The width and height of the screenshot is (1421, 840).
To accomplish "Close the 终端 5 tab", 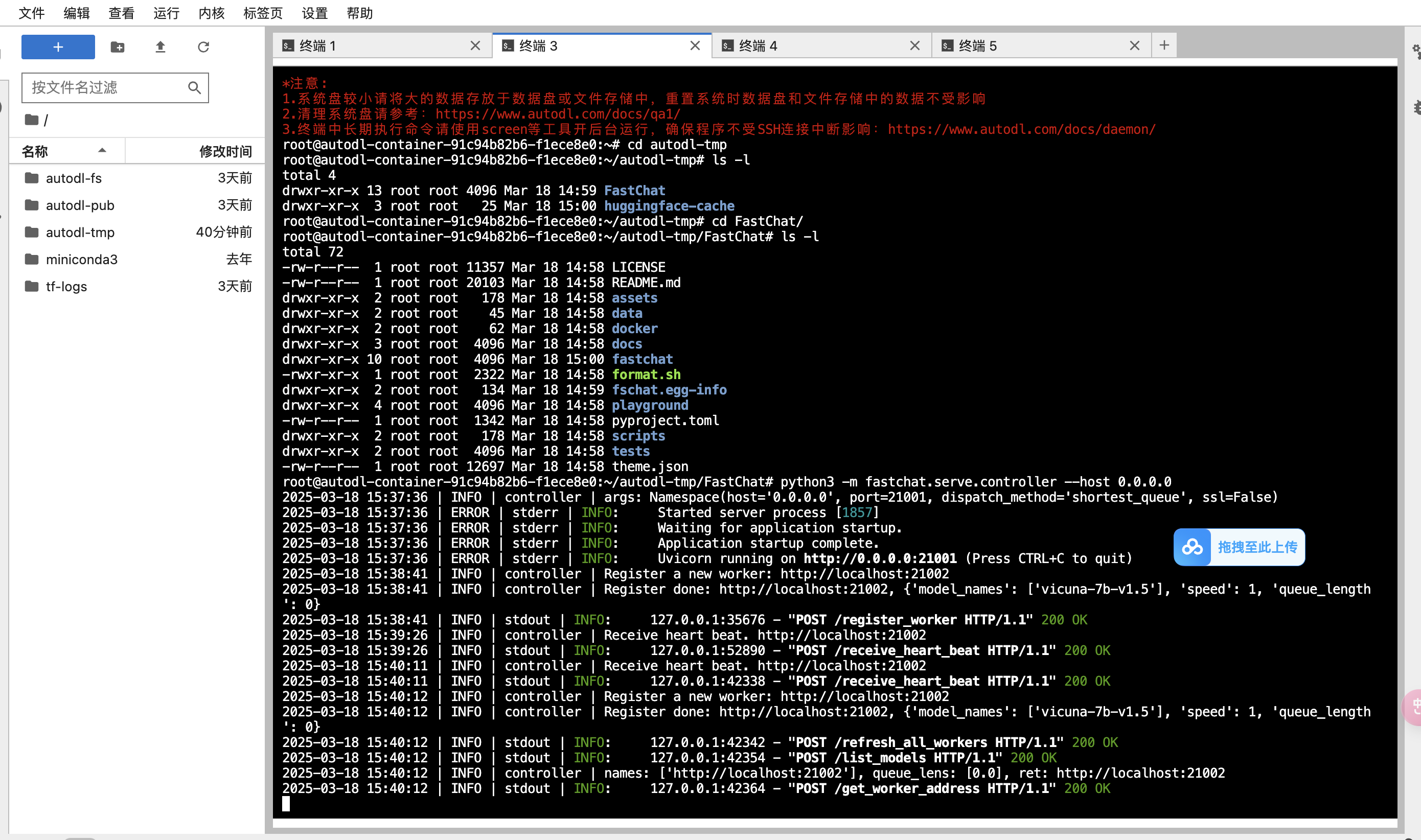I will pos(1134,46).
